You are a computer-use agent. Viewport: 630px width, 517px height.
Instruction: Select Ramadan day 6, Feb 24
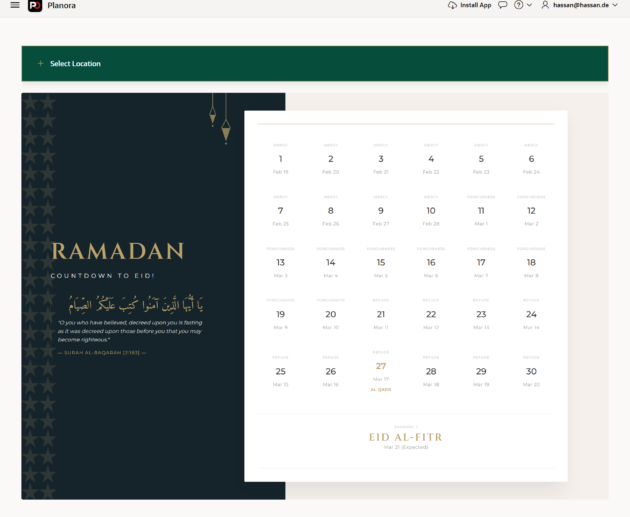pos(531,159)
